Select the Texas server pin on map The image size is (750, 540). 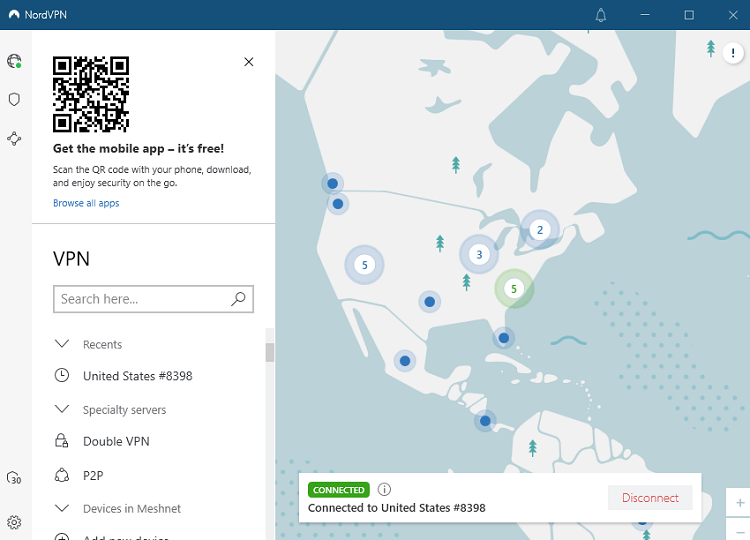[430, 302]
